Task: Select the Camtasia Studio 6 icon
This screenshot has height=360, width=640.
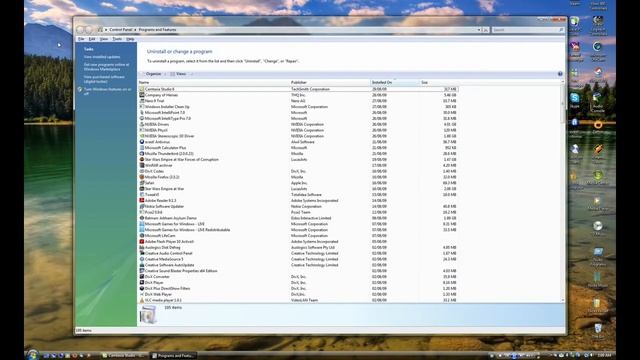Action: [142, 89]
